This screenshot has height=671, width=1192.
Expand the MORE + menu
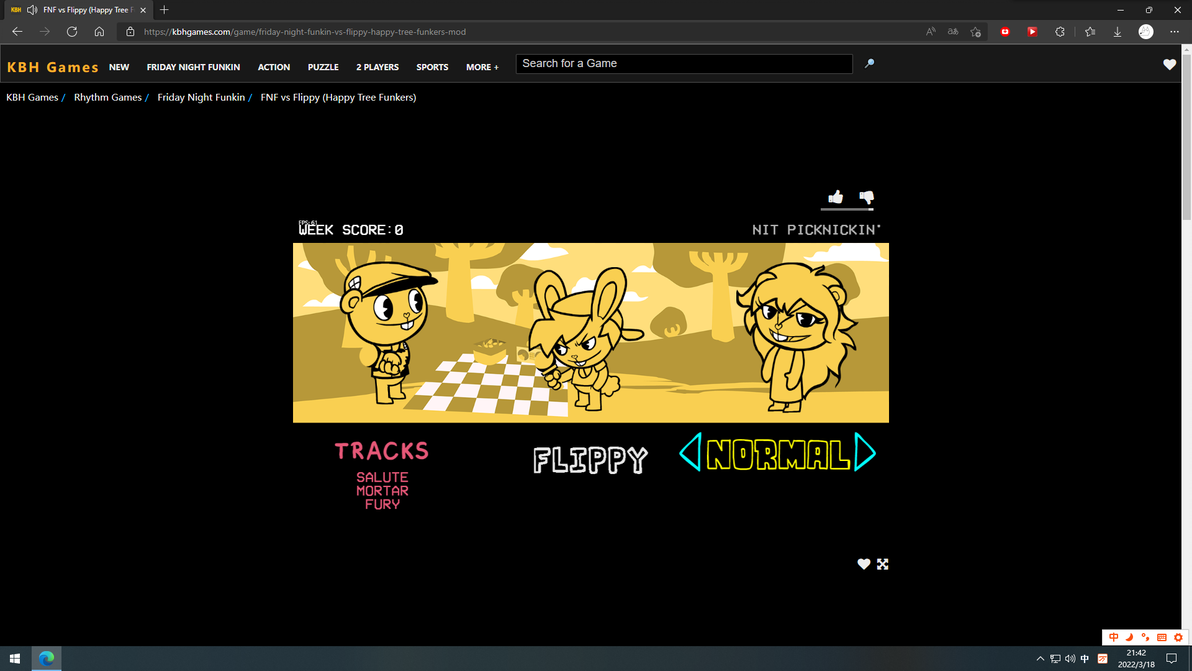tap(482, 67)
